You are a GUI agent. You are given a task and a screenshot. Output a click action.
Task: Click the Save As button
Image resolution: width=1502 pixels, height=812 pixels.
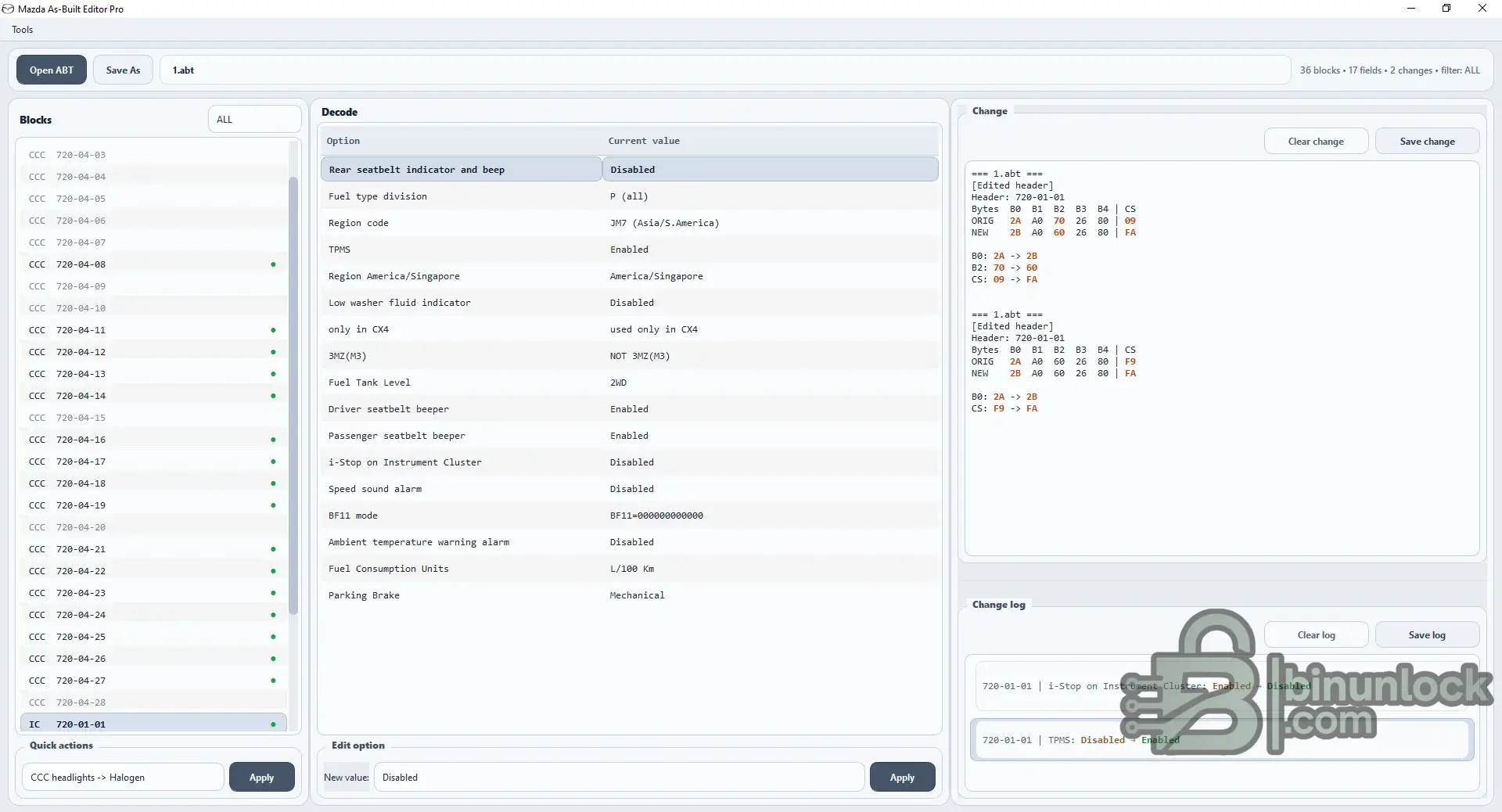tap(123, 70)
